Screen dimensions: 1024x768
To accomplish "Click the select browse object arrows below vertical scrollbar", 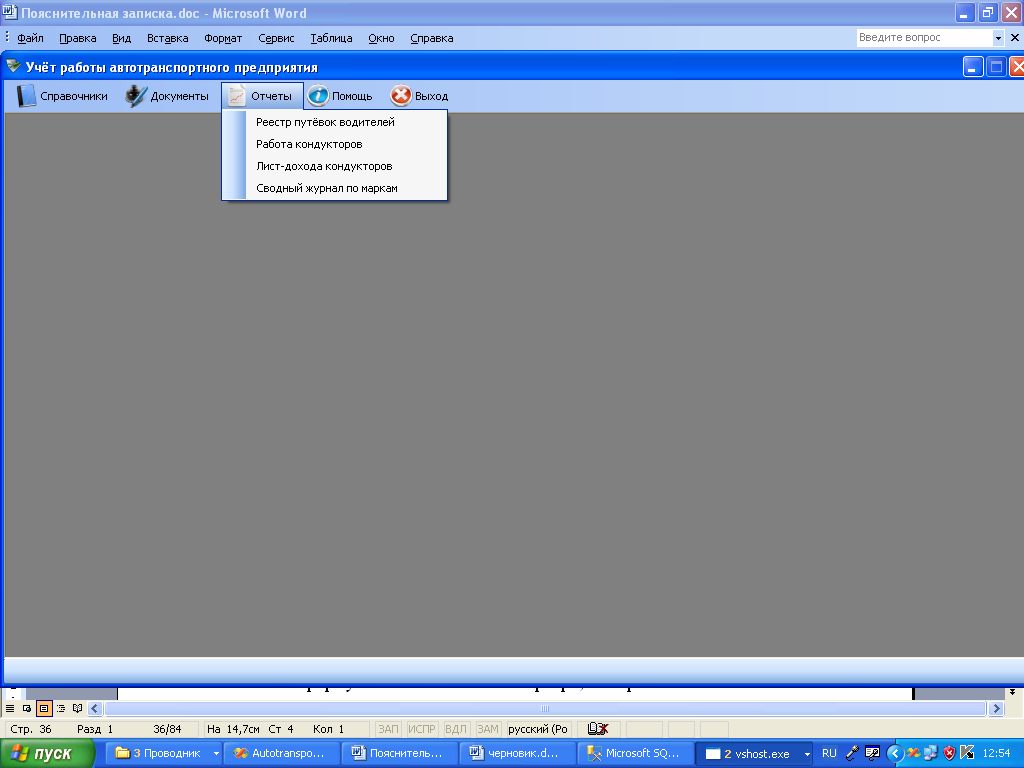I will click(x=1012, y=692).
